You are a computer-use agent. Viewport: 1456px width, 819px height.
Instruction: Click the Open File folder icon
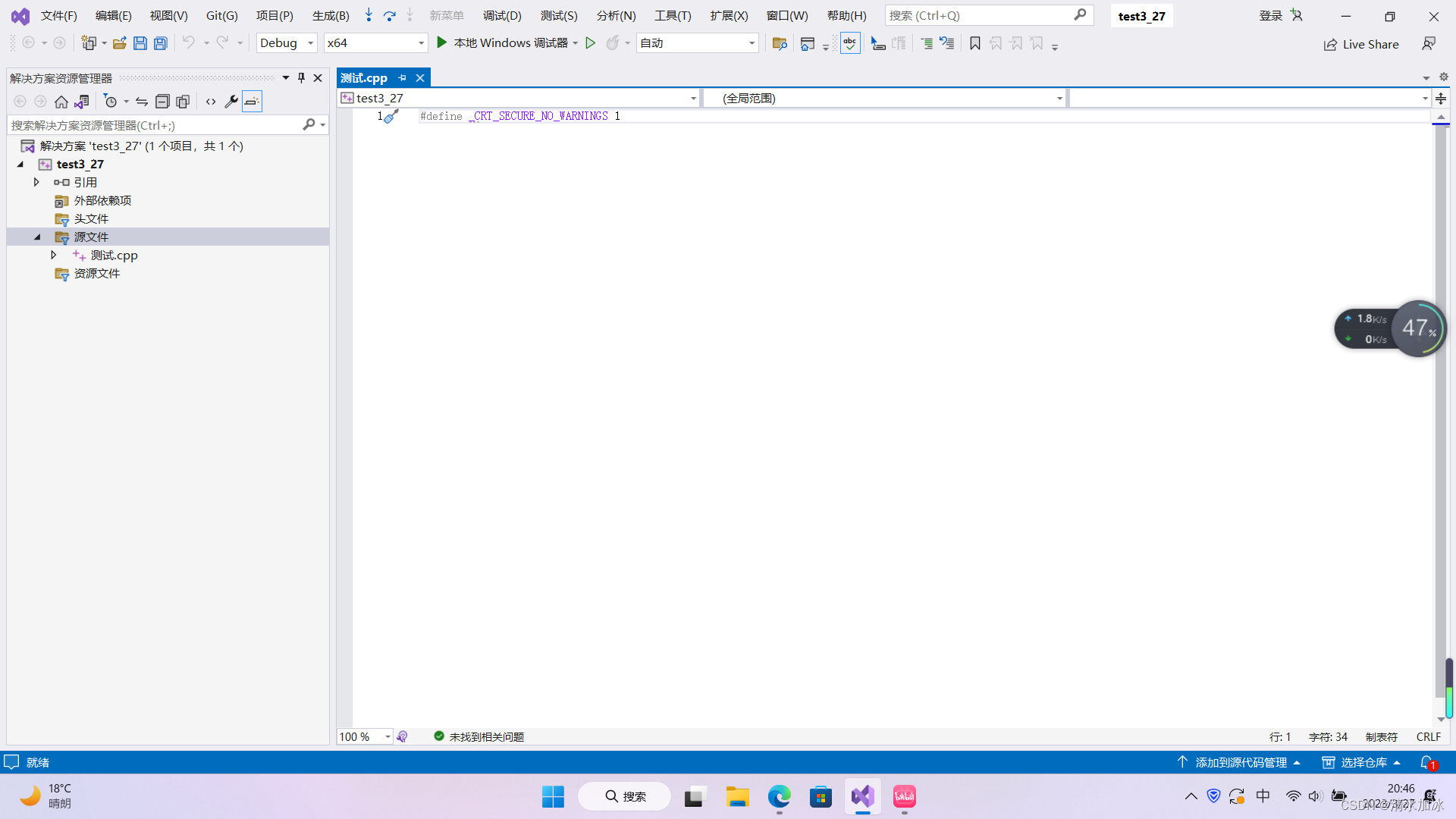120,43
